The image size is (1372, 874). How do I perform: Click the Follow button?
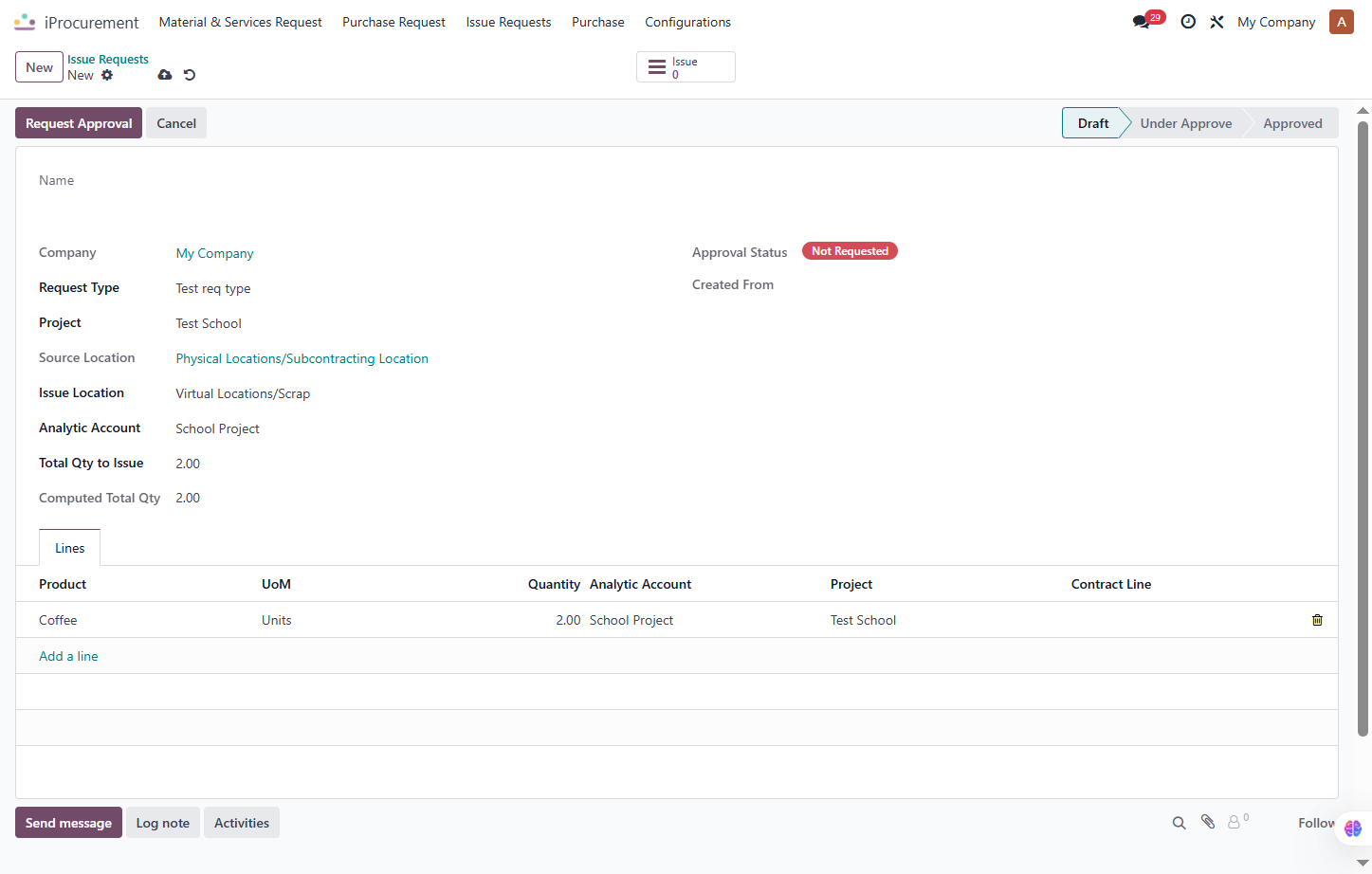(x=1317, y=823)
